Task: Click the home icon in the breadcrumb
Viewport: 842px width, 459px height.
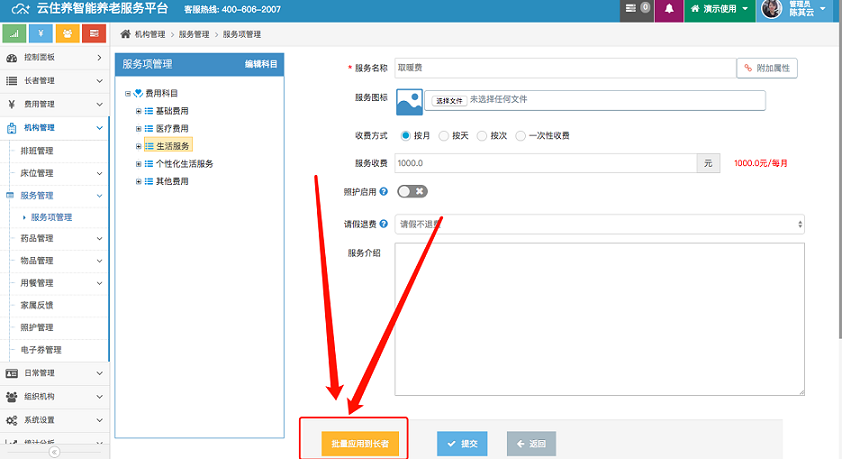Action: [x=126, y=34]
